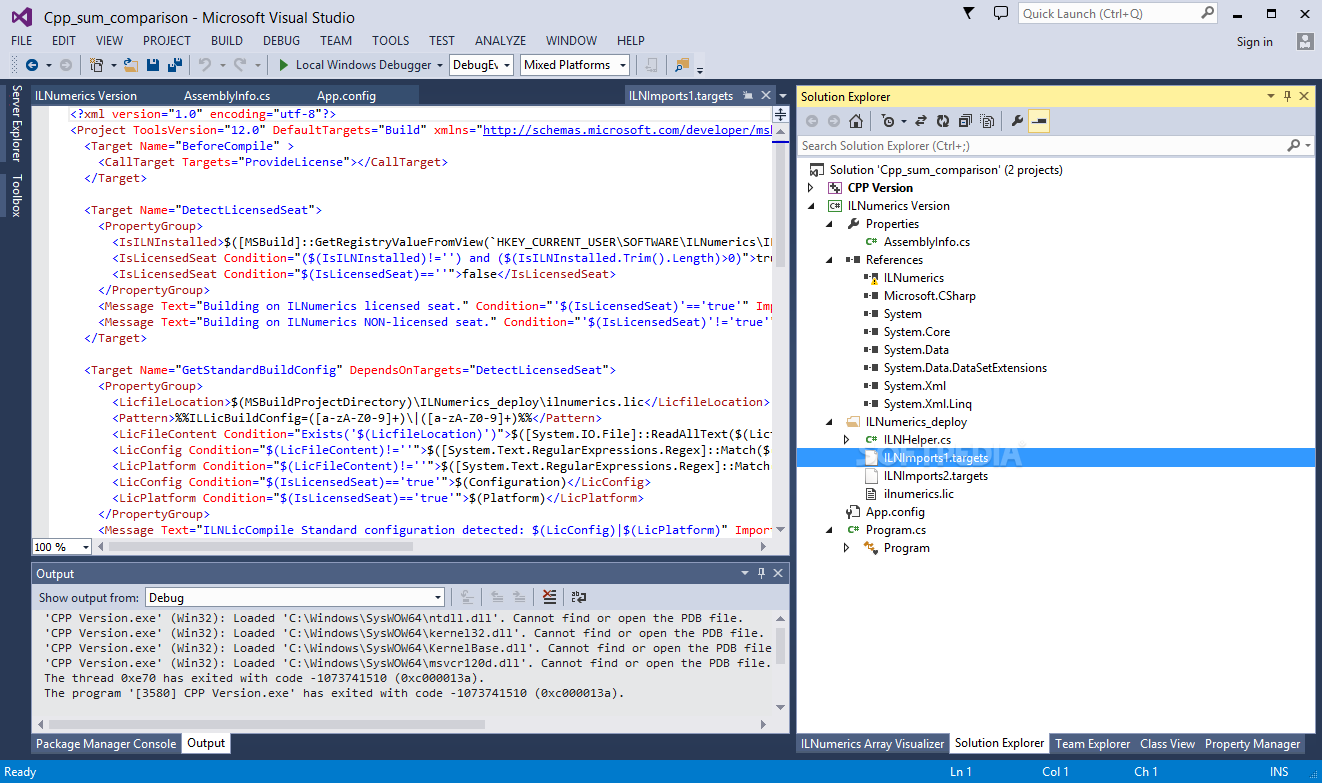Select ILNImports2.targets in Solution Explorer
The image size is (1322, 783).
[935, 476]
